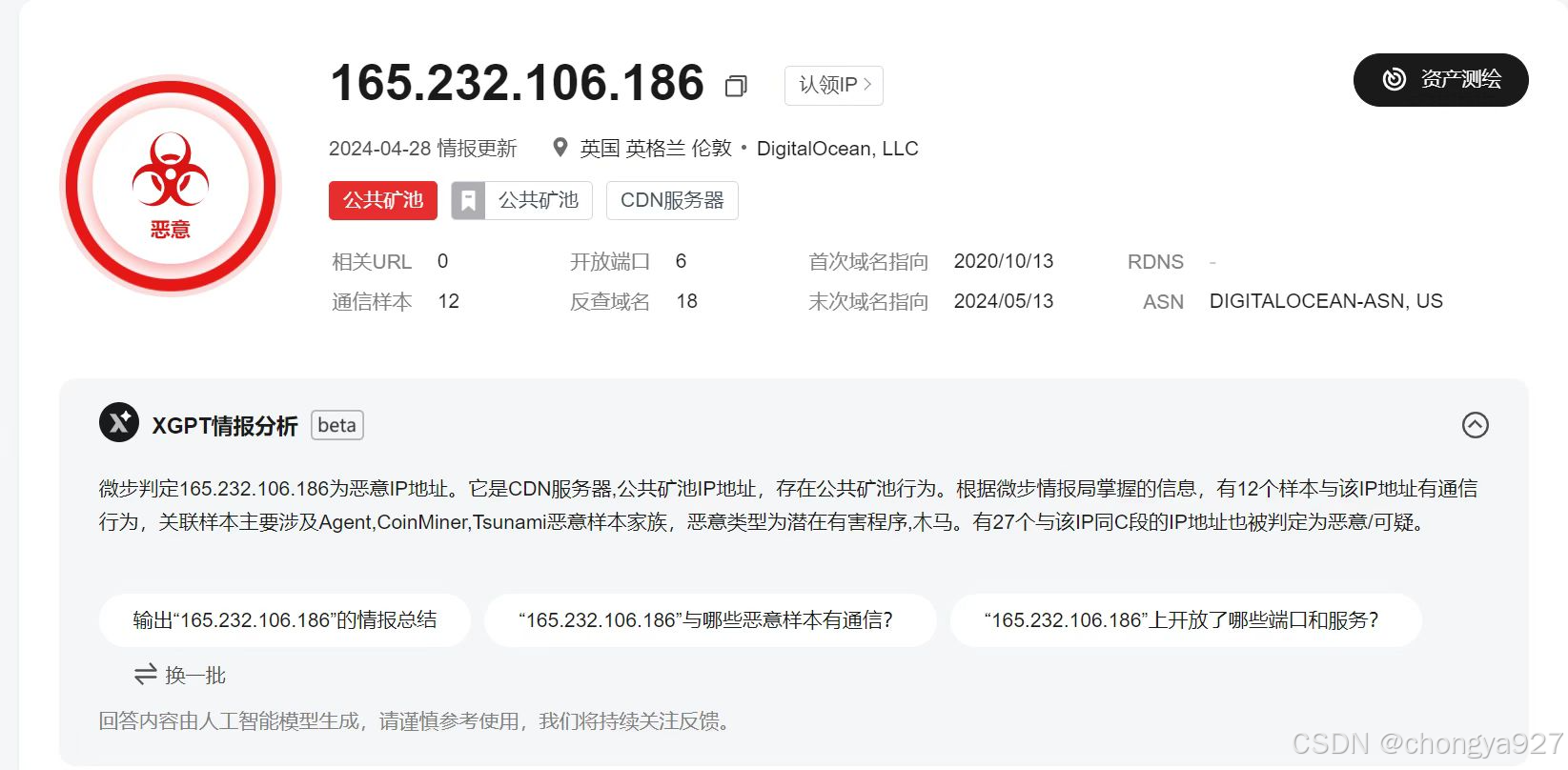Image resolution: width=1568 pixels, height=770 pixels.
Task: Select the gray 公共矿池 bookmark tag
Action: [521, 200]
